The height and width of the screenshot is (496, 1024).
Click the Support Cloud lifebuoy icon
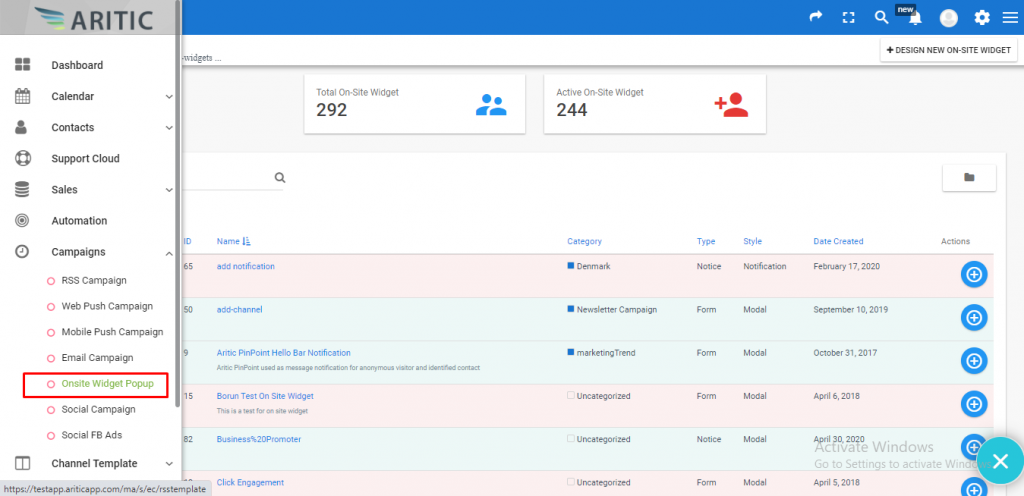[22, 159]
